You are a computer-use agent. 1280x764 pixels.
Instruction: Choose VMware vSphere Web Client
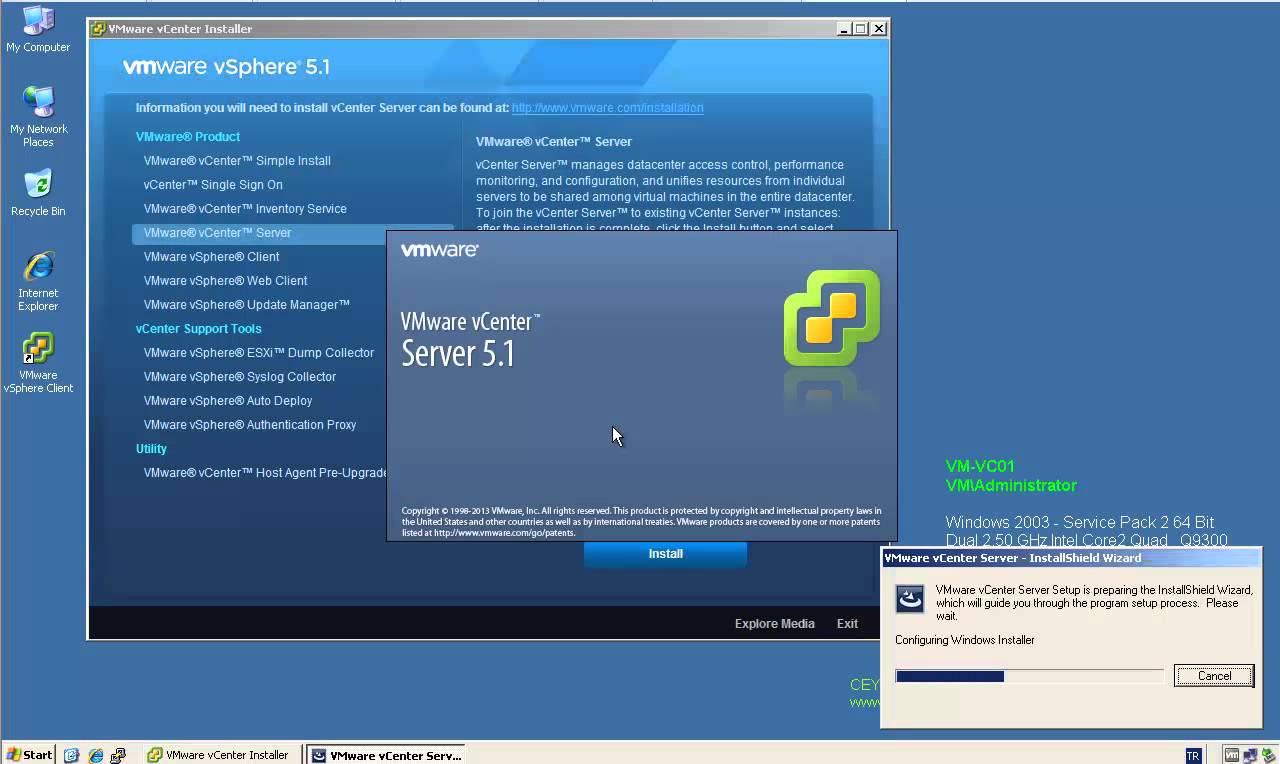tap(225, 280)
